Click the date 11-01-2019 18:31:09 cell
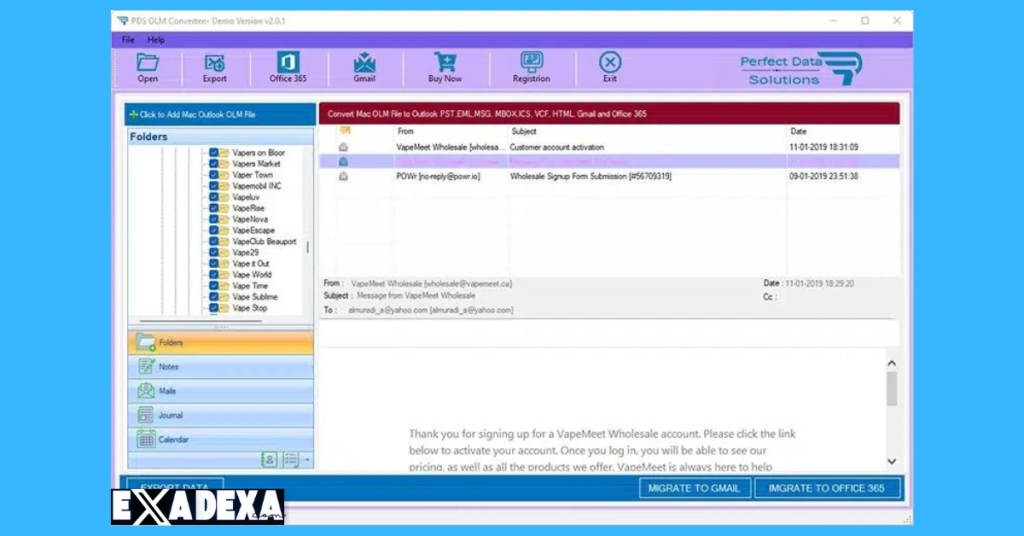The image size is (1024, 536). click(x=824, y=148)
